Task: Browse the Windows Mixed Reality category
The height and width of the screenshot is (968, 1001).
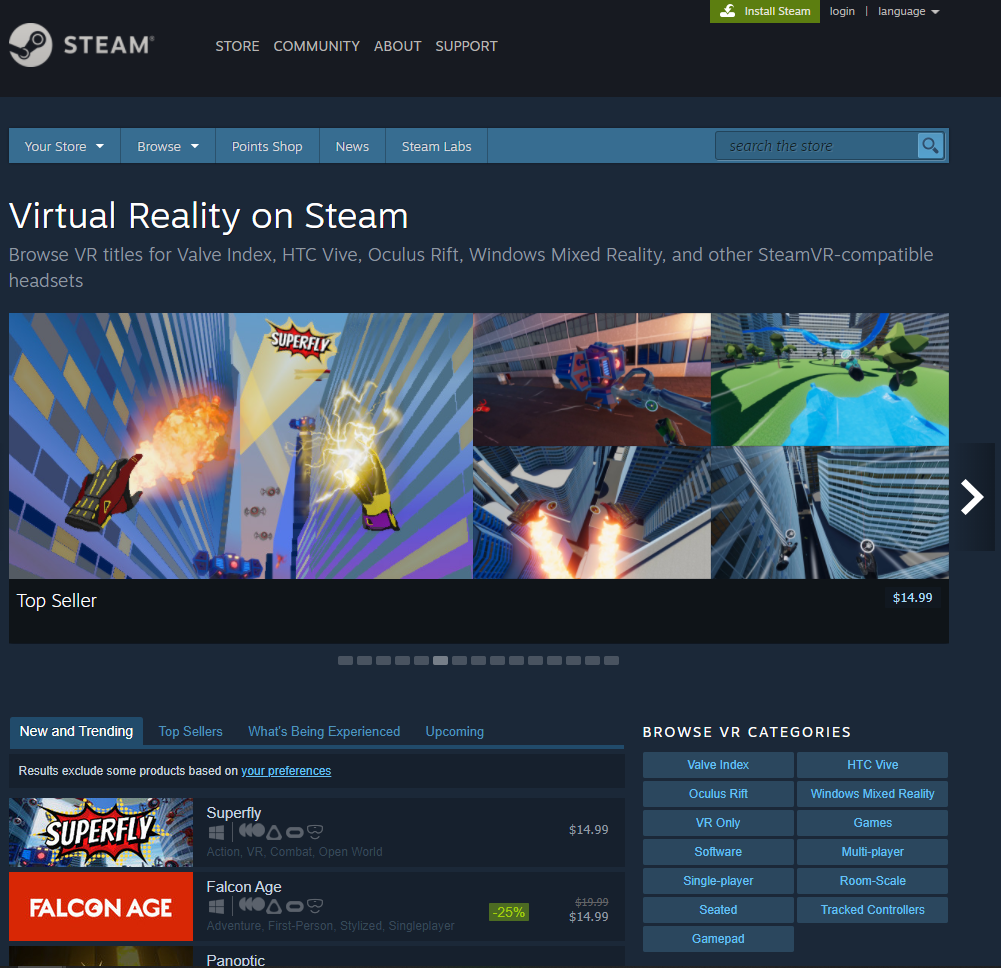Action: pos(872,794)
